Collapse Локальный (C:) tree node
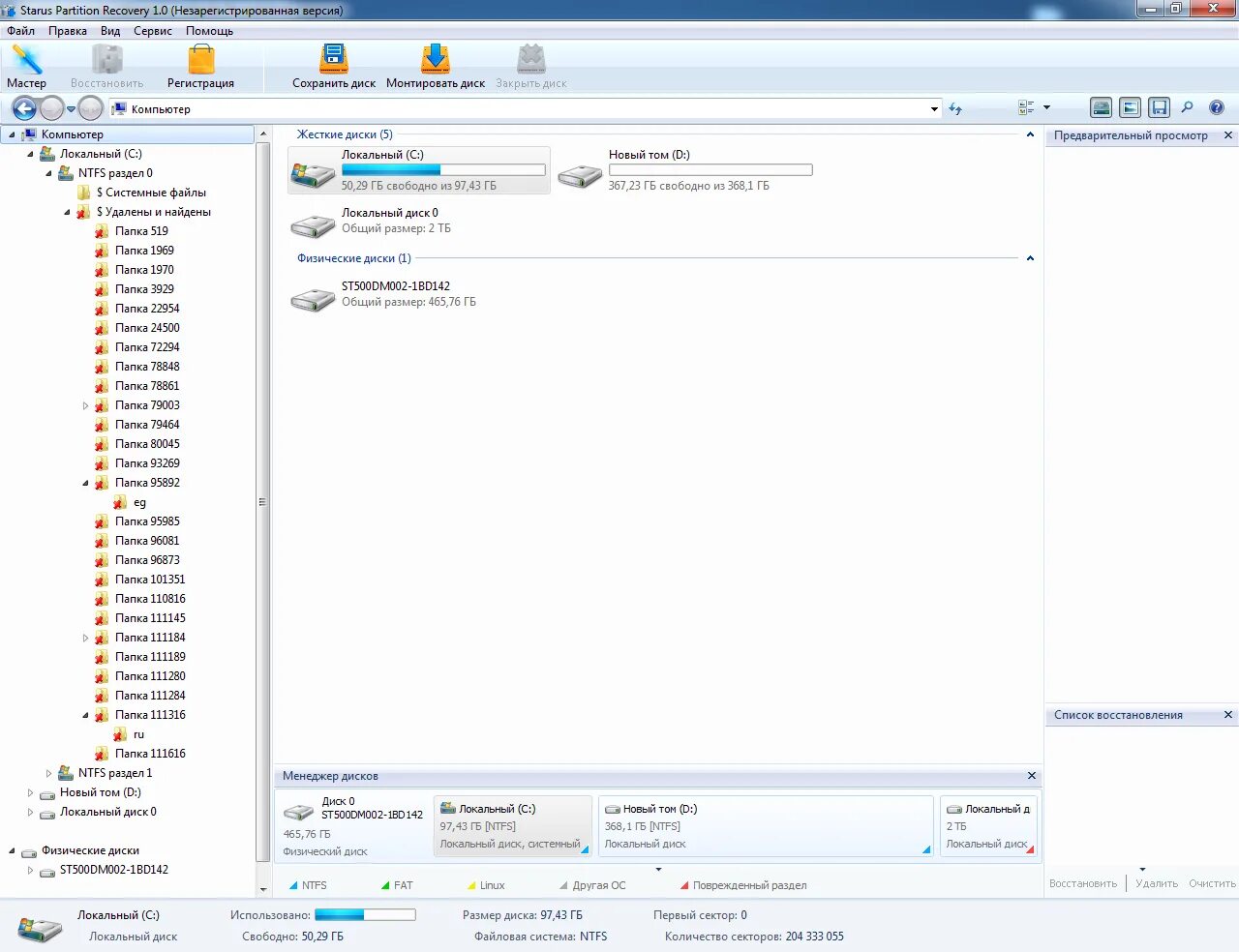 point(30,155)
